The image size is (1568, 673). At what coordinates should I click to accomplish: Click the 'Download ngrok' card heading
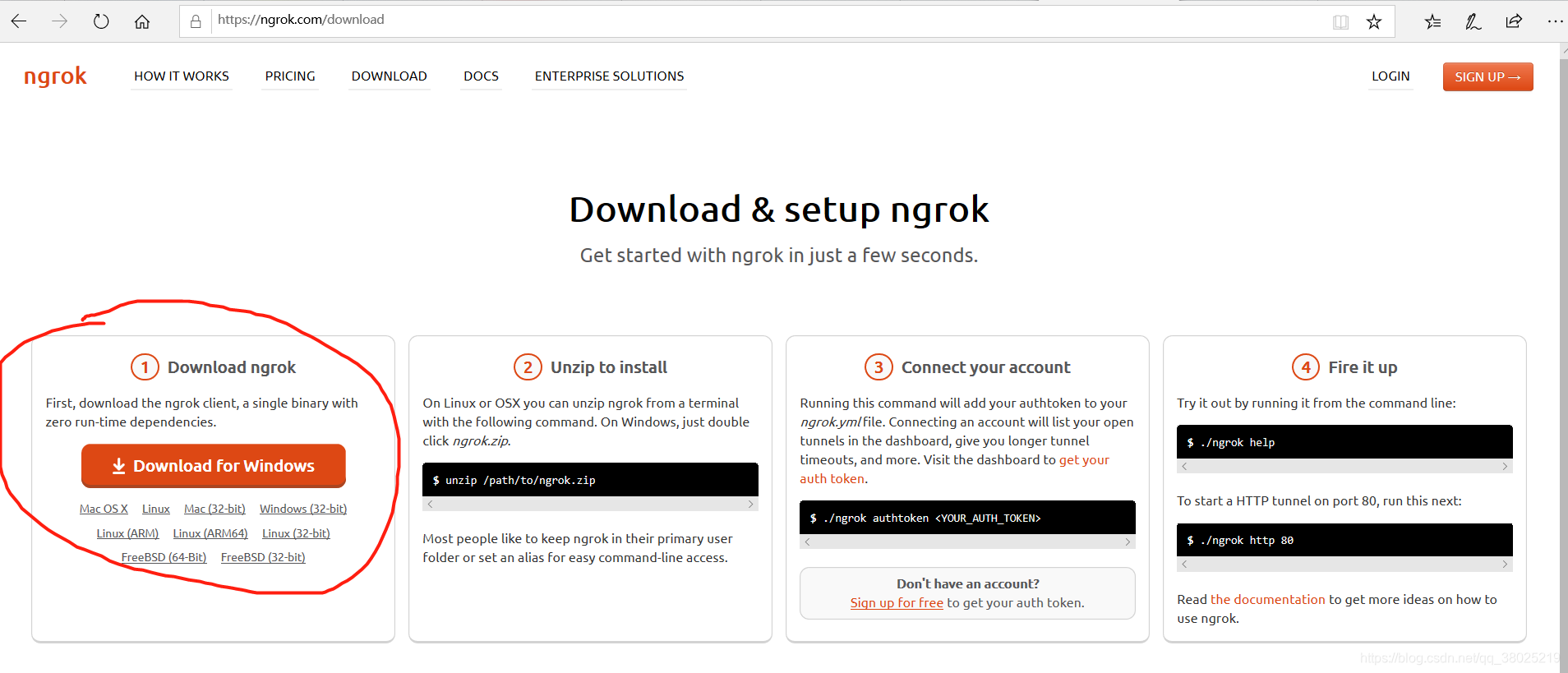click(x=232, y=367)
